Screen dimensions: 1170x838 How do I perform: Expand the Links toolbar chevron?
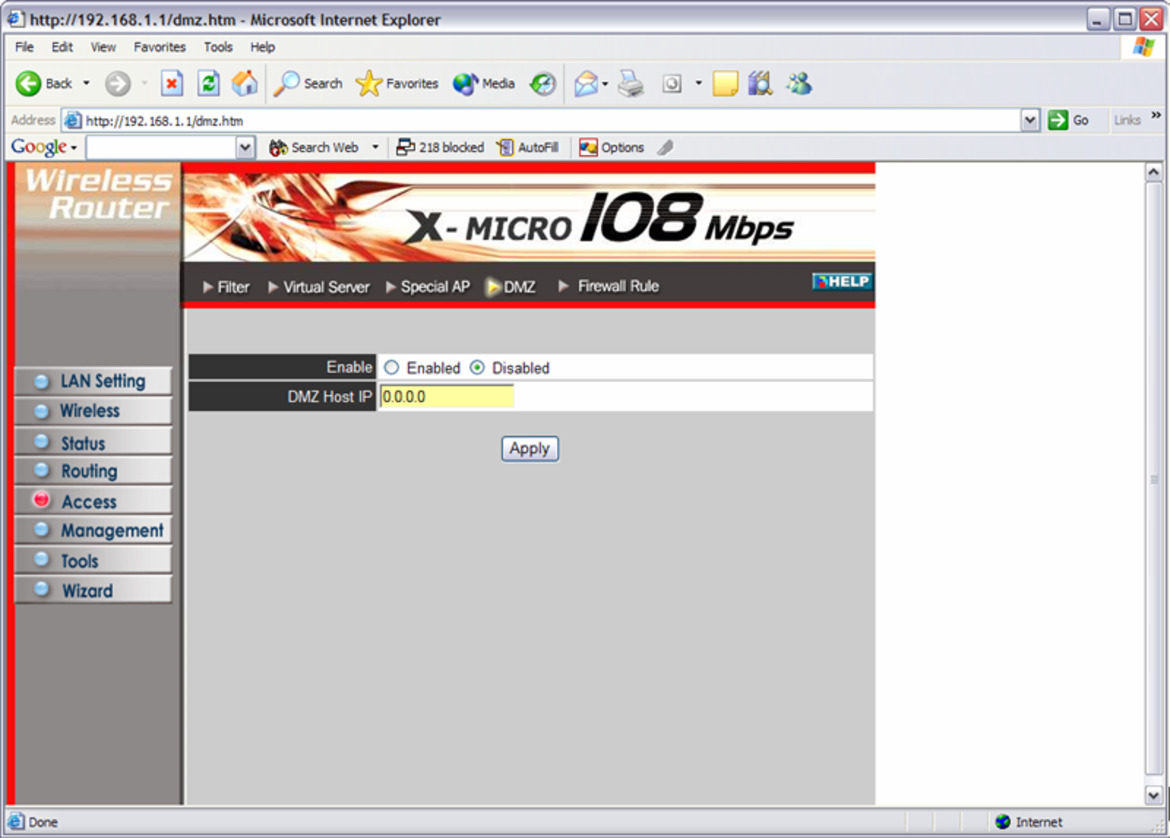(x=1156, y=116)
